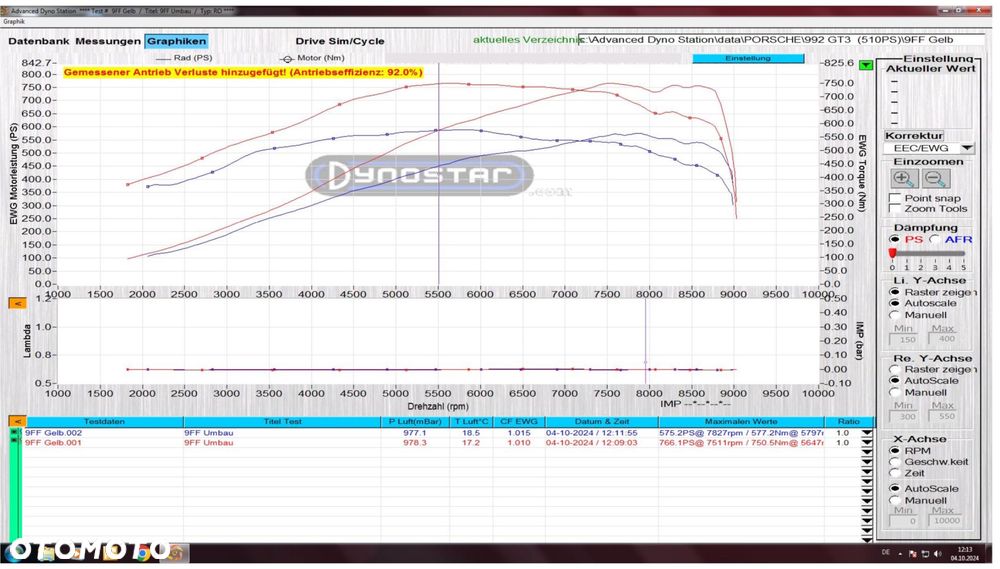Click the row marker icon for 9FF Gelb.002
The width and height of the screenshot is (1000, 569).
[14, 433]
